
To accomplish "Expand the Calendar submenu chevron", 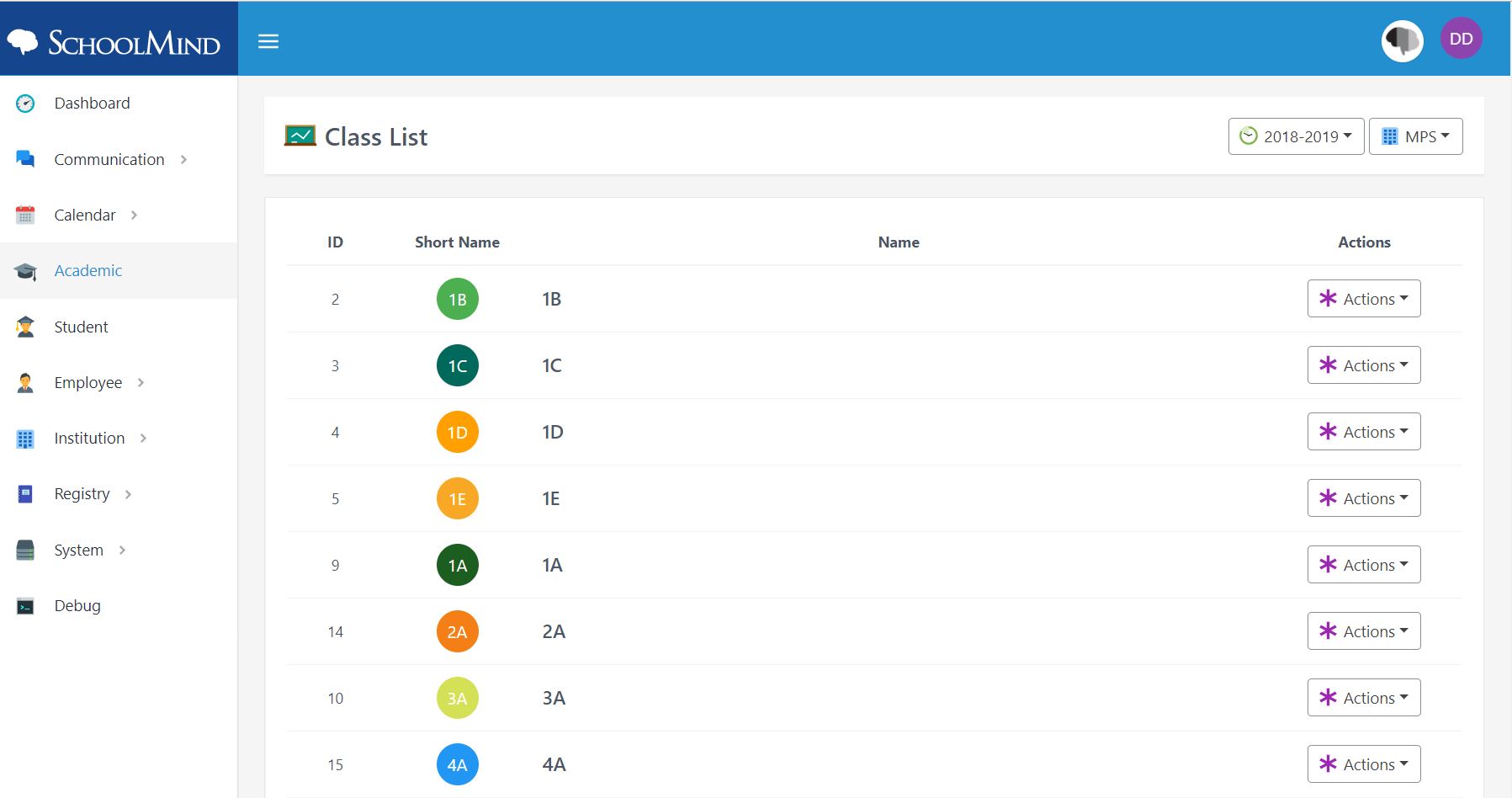I will pyautogui.click(x=134, y=215).
